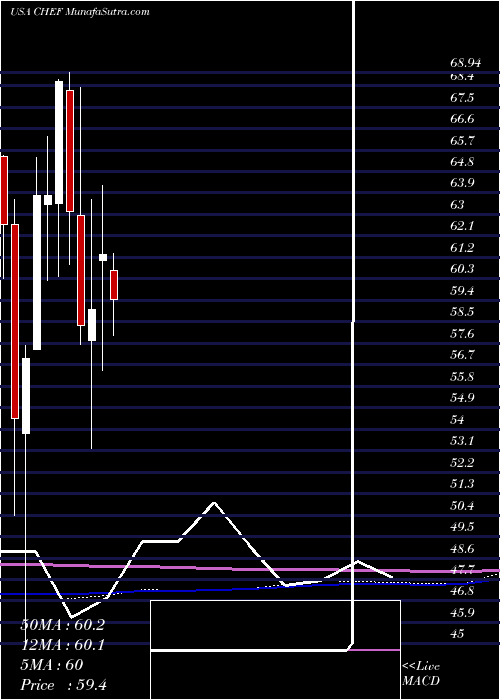This screenshot has width=500, height=700.
Task: Click the 56.7 axis value
Action: click(462, 355)
